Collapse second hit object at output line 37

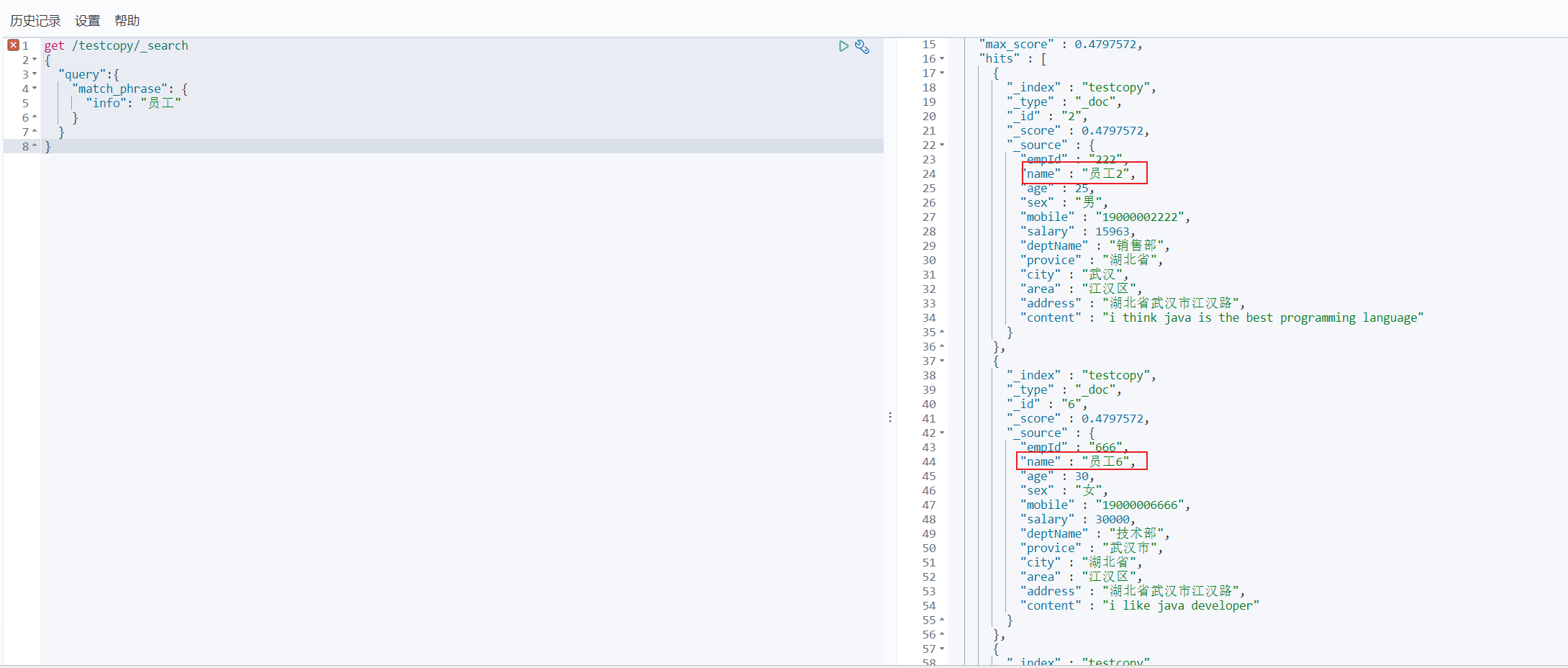click(x=942, y=361)
